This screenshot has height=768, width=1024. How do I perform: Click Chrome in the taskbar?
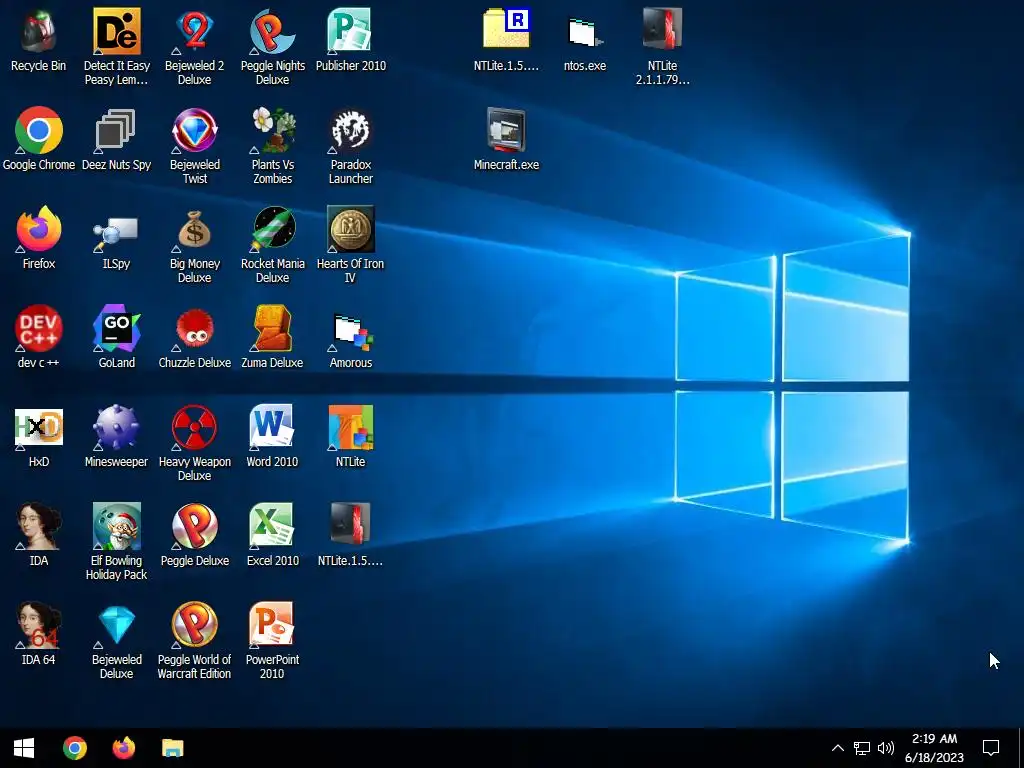coord(74,748)
